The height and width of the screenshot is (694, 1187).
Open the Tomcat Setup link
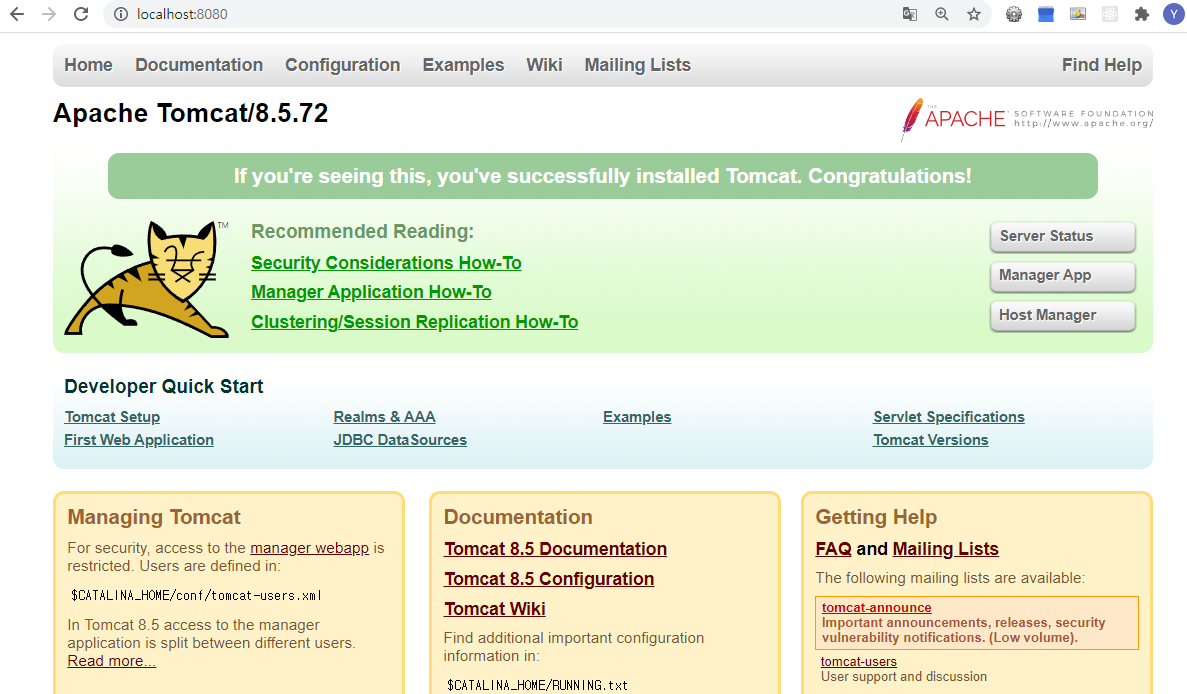click(x=112, y=417)
